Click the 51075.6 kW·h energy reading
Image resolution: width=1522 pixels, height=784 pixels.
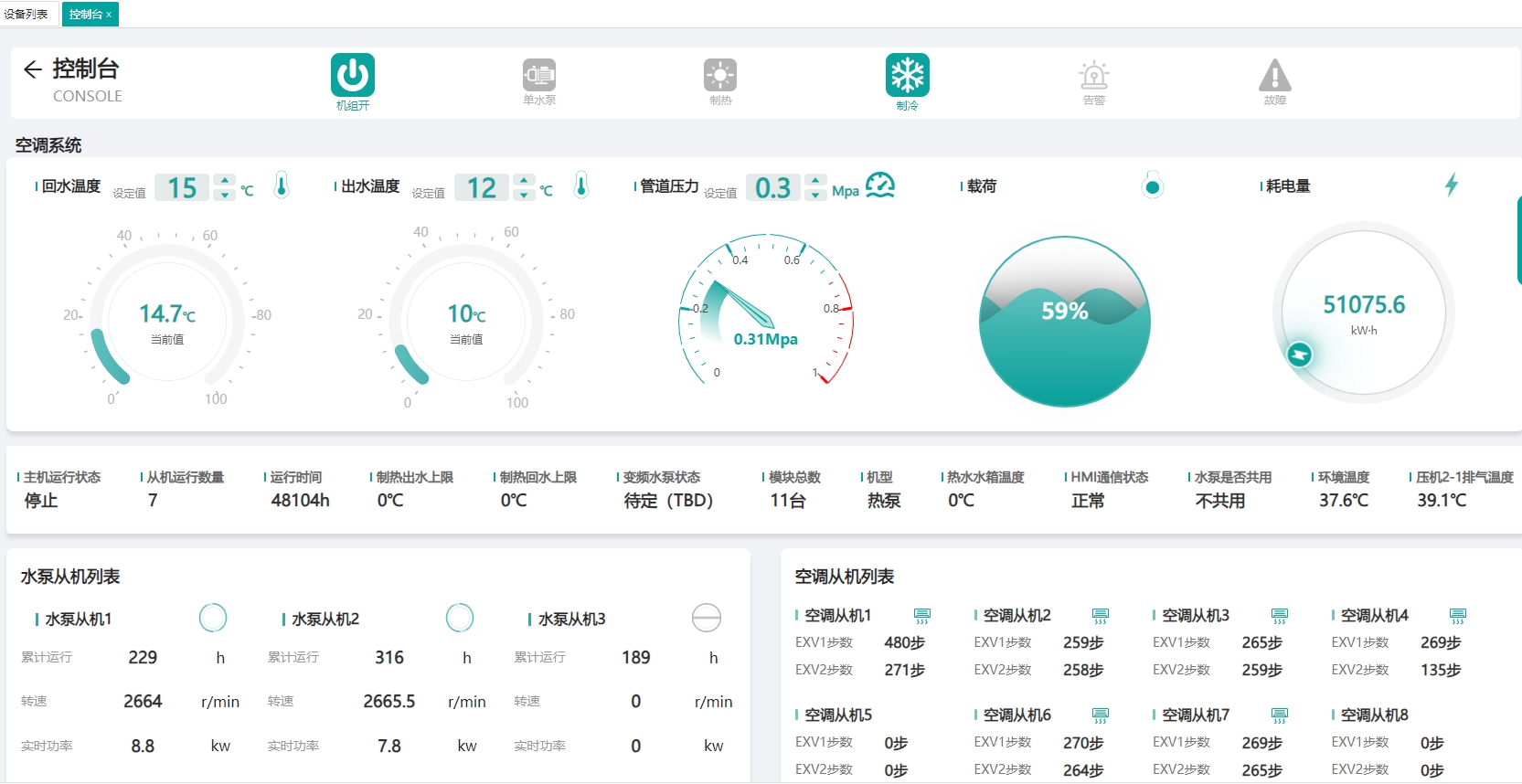point(1364,304)
